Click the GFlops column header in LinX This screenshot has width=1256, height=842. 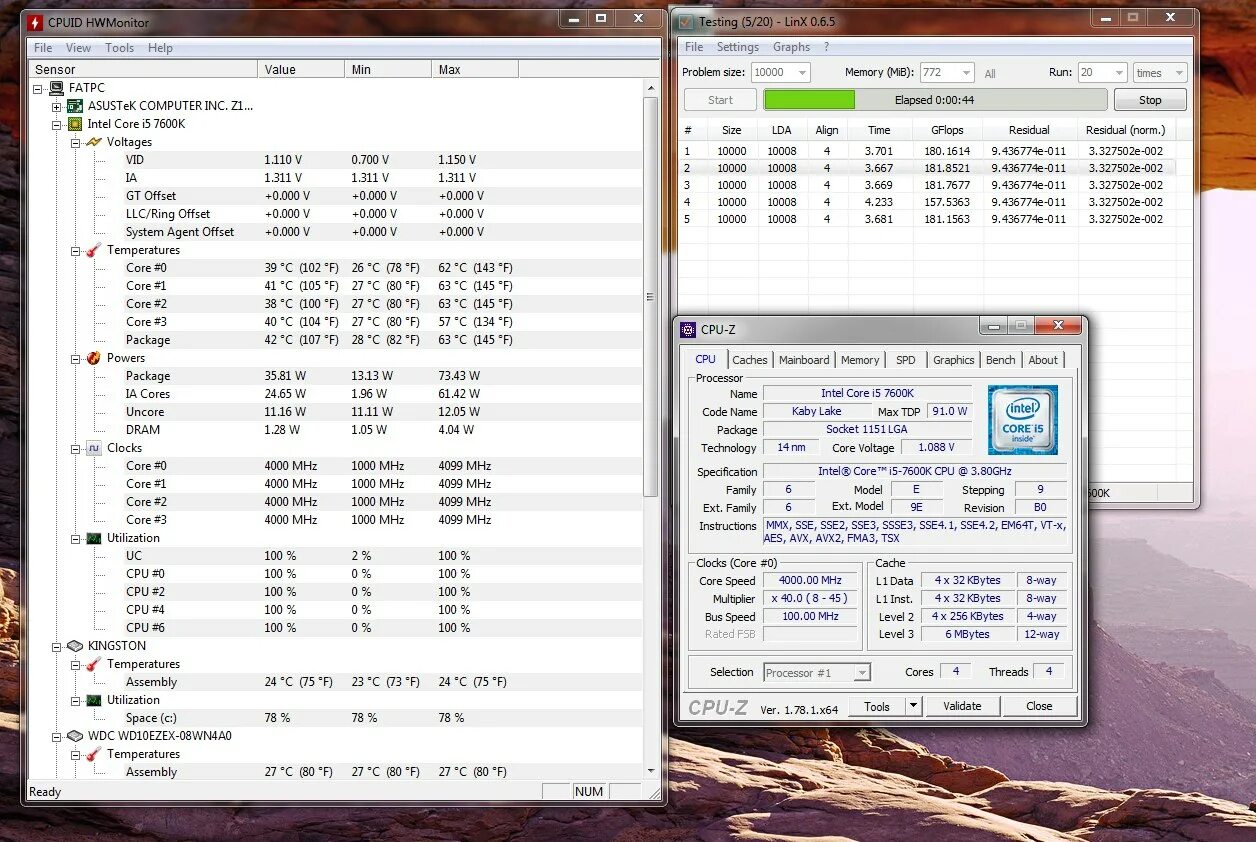tap(946, 130)
